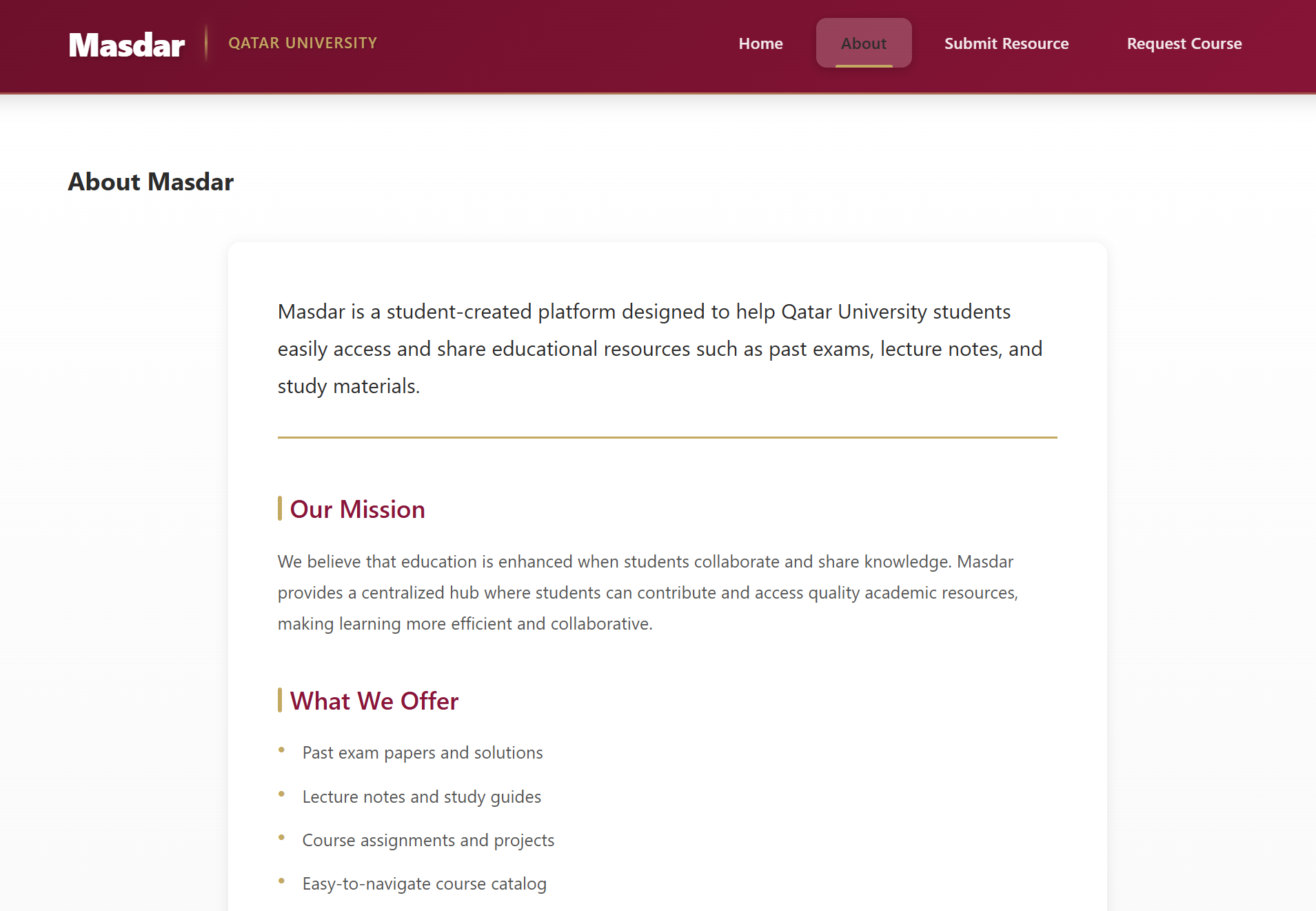Screen dimensions: 1316x911
Task: Click the gold horizontal divider line
Action: [x=666, y=437]
